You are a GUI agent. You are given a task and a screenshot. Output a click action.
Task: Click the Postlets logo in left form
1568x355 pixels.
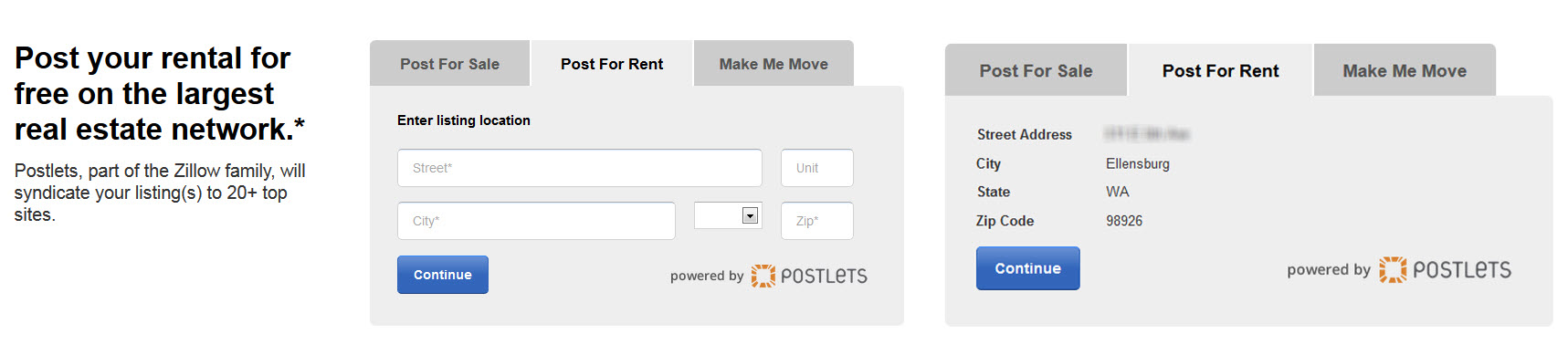(809, 276)
